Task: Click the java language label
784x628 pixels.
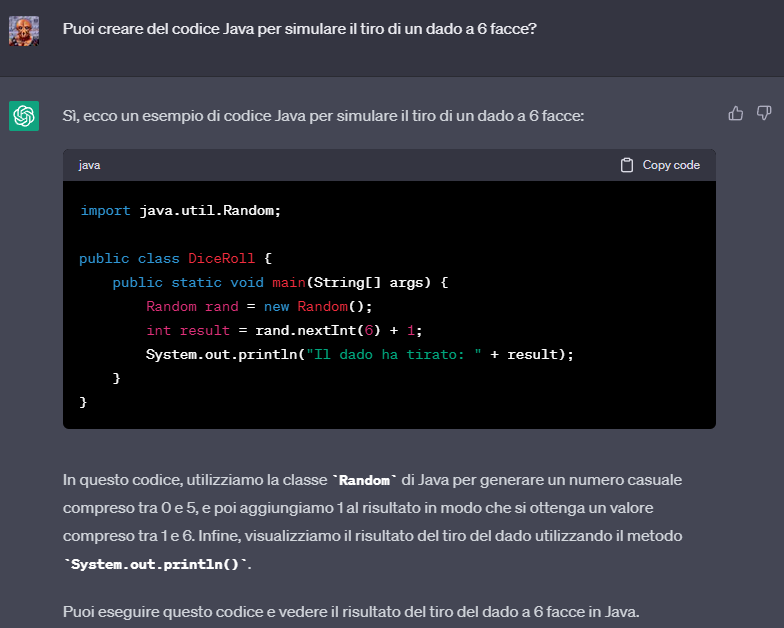Action: (90, 165)
